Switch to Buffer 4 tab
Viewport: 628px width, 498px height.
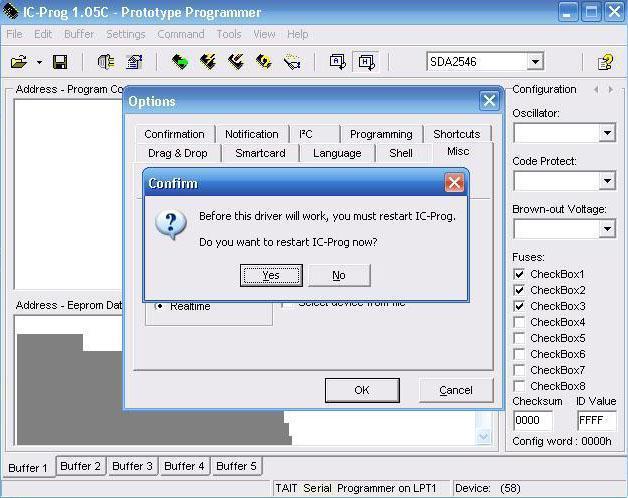point(184,466)
